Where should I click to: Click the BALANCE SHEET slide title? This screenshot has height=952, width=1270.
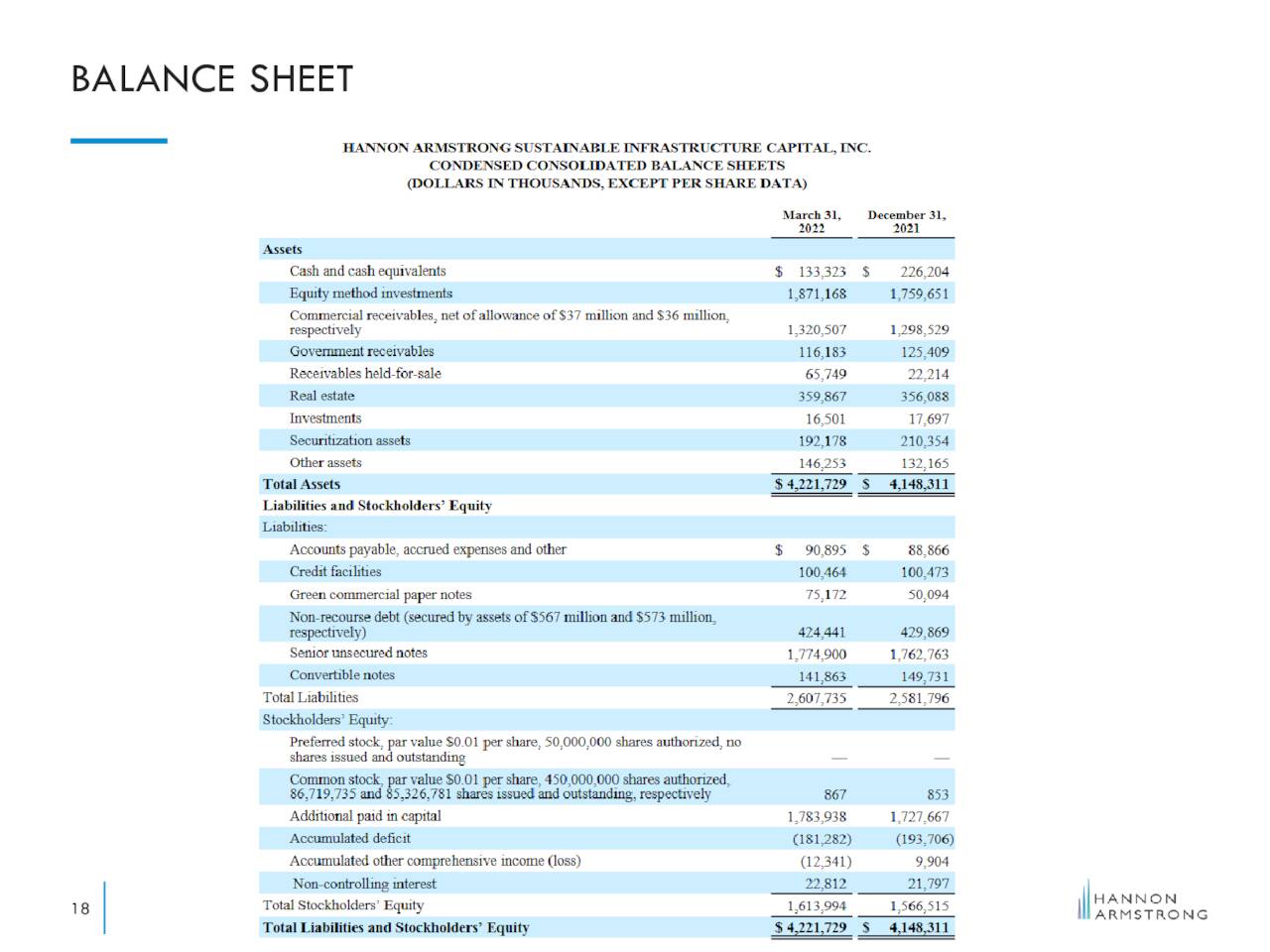tap(212, 79)
